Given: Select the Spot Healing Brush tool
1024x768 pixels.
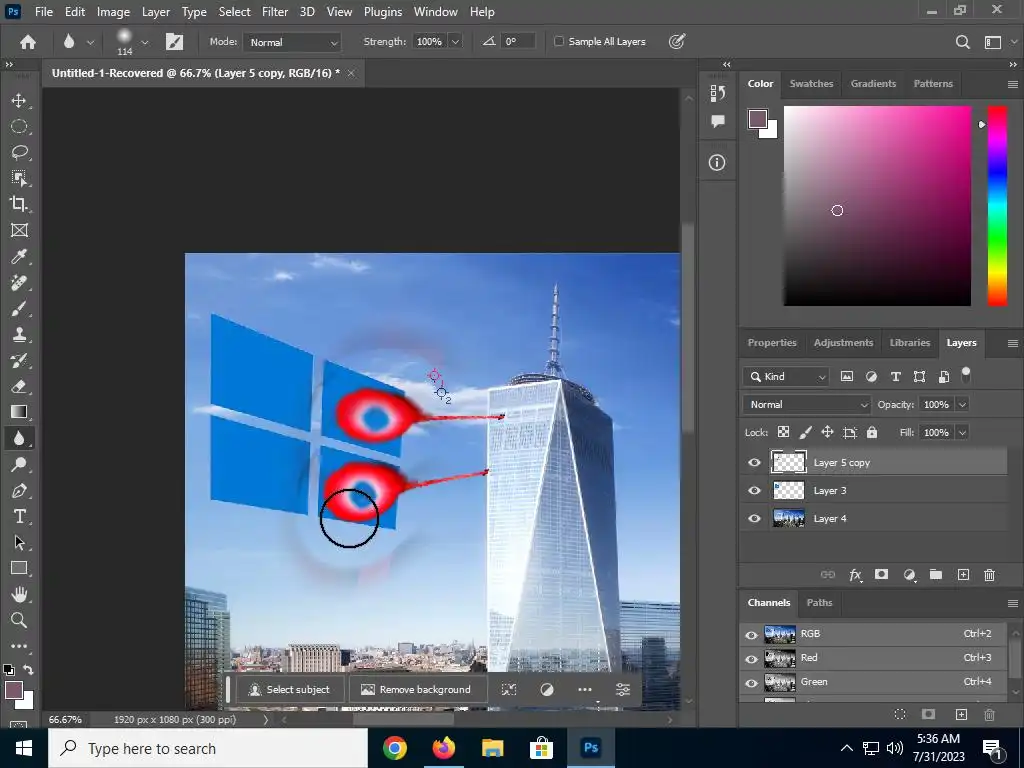Looking at the screenshot, I should (x=19, y=282).
